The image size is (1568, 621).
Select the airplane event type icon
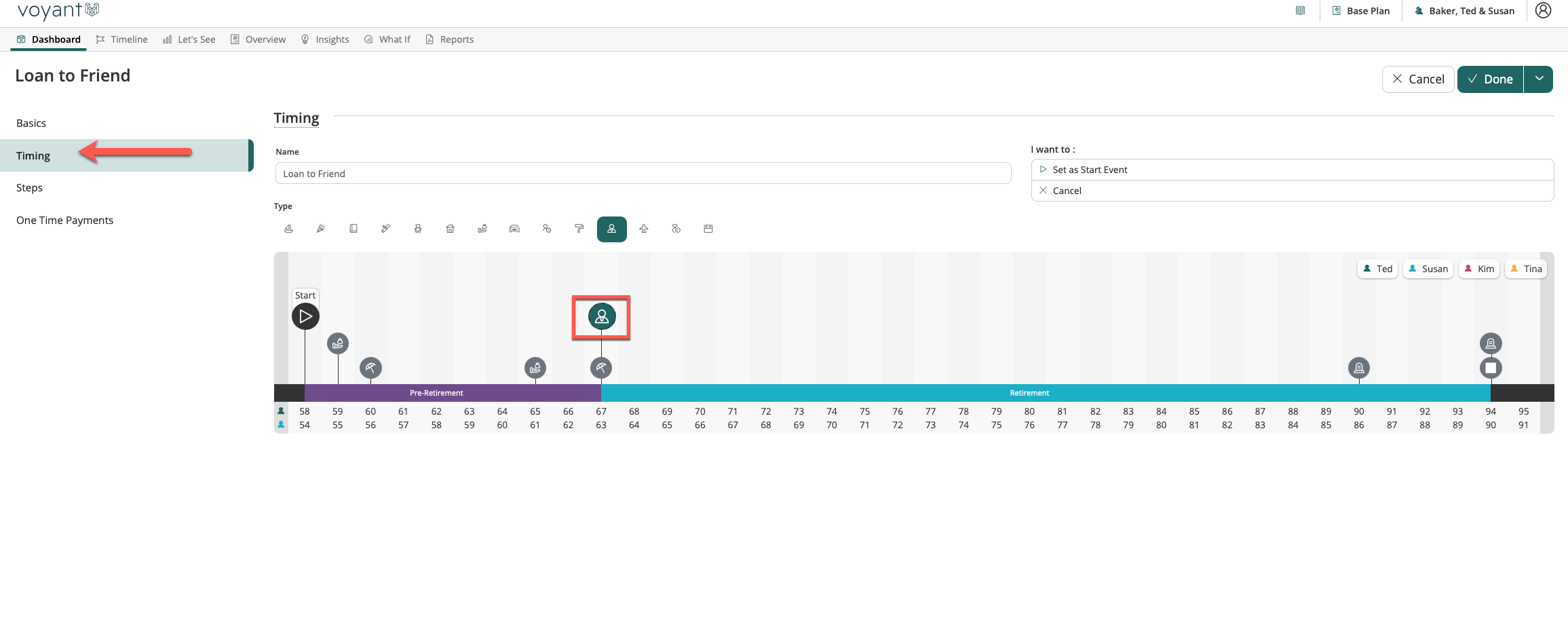tap(644, 229)
